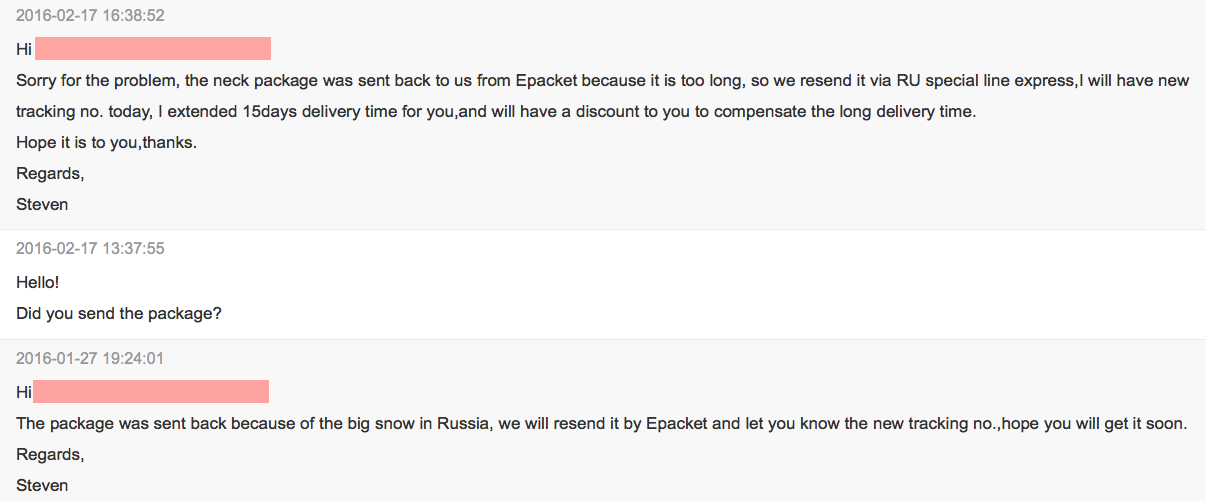Click the "Did you send the package?" message
The image size is (1206, 501).
(119, 313)
